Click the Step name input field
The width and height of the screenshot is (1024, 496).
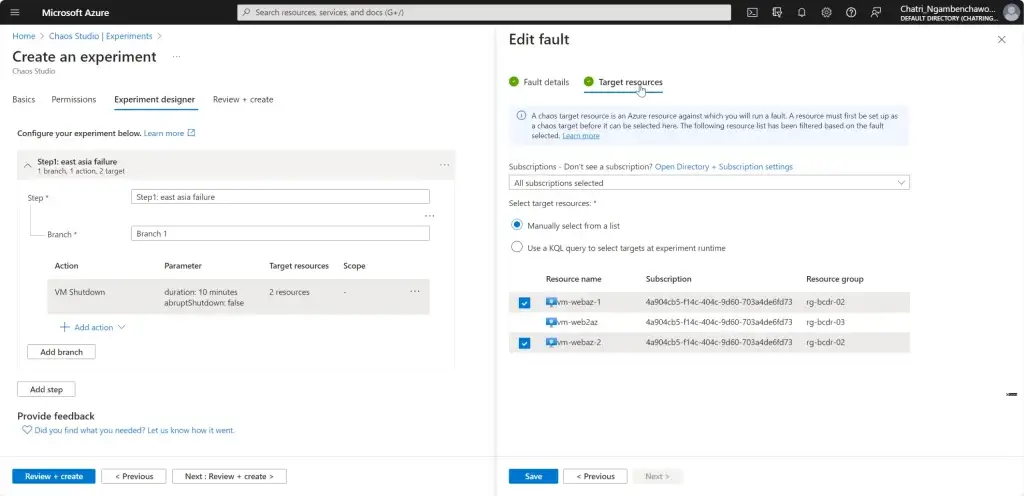[x=280, y=196]
